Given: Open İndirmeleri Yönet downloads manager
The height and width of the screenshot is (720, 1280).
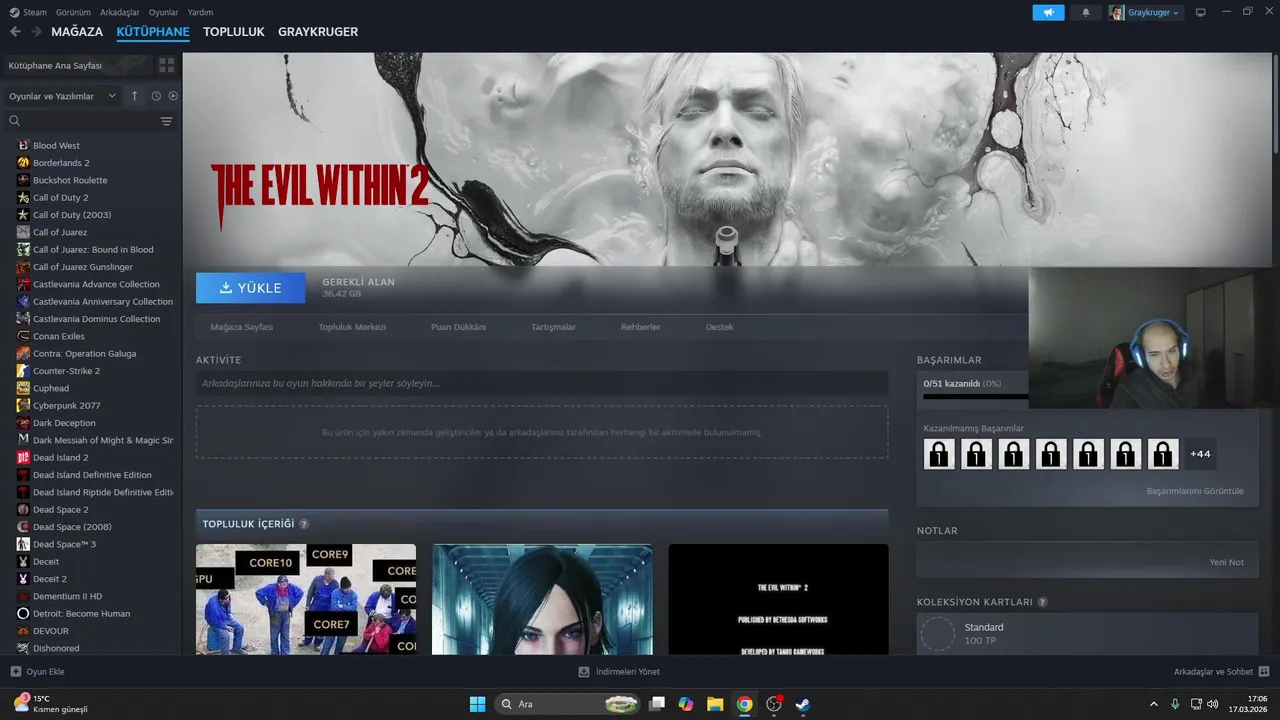Looking at the screenshot, I should [620, 672].
